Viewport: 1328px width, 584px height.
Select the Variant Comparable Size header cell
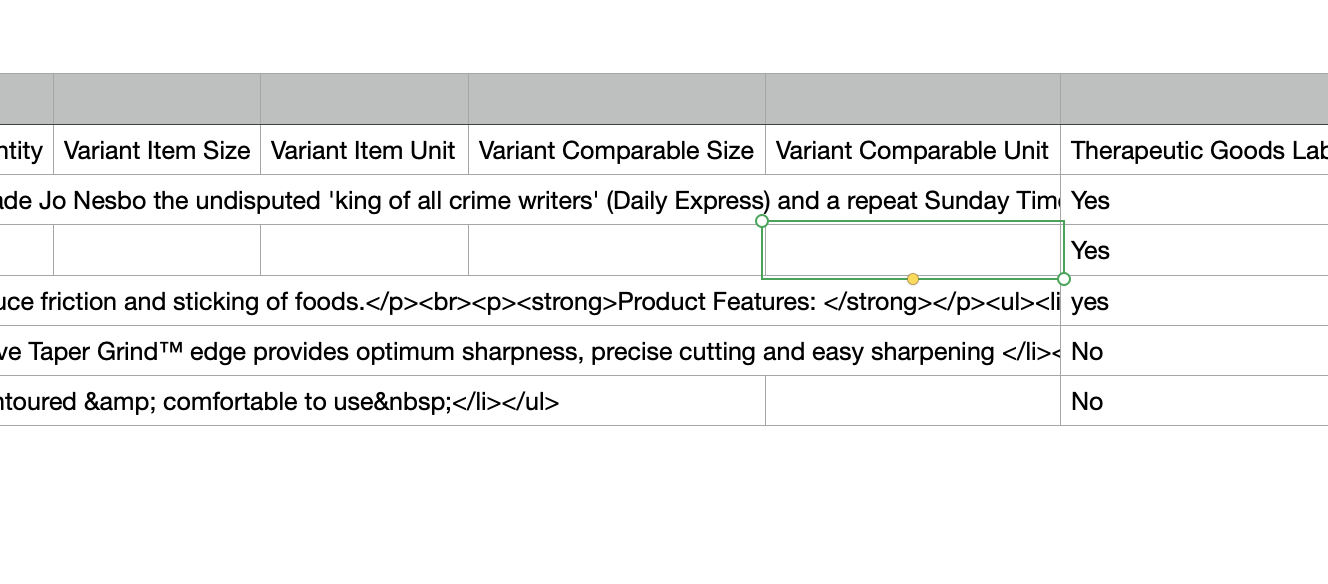617,150
